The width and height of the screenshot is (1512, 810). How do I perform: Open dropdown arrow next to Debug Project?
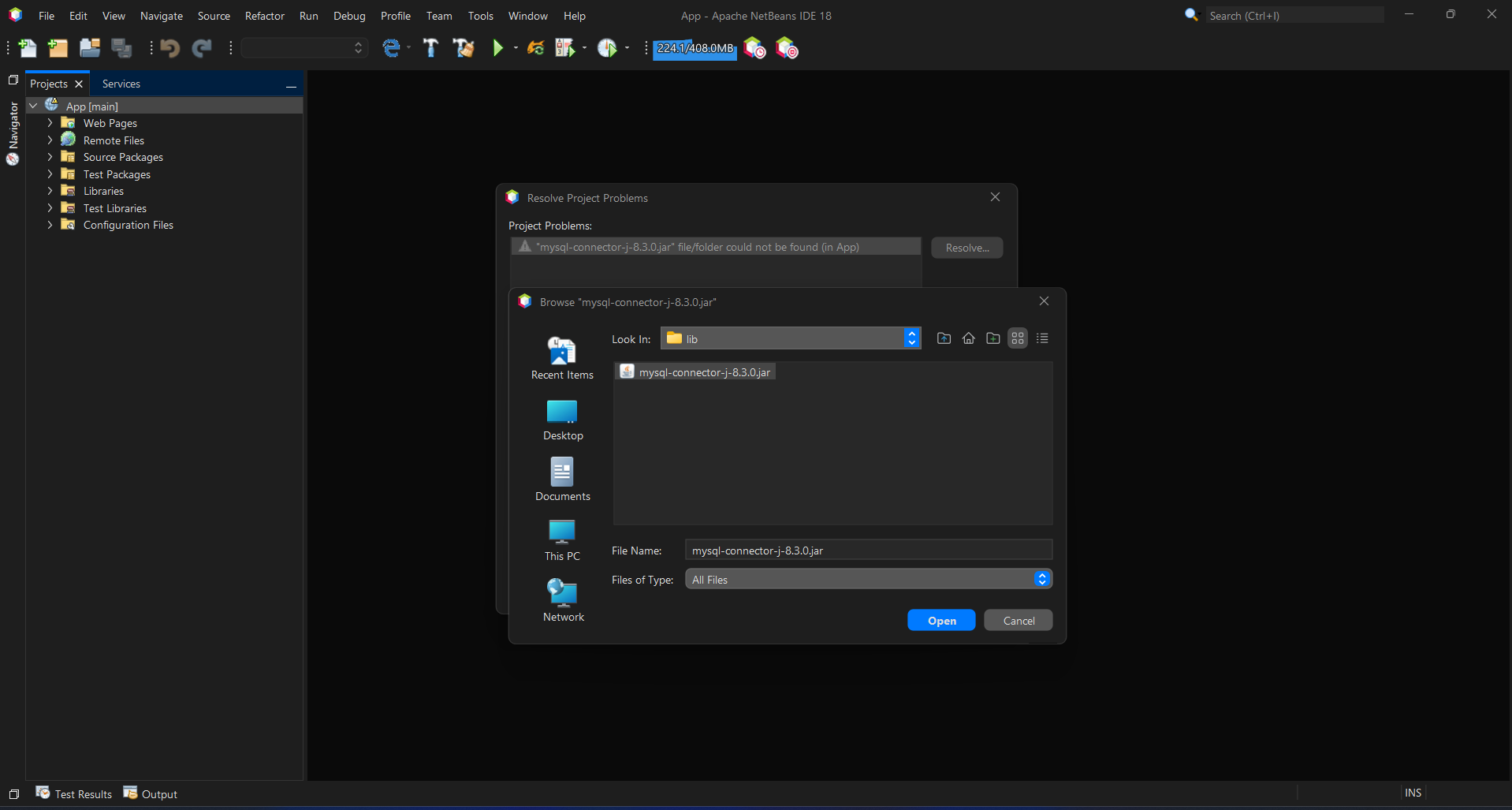[x=584, y=48]
